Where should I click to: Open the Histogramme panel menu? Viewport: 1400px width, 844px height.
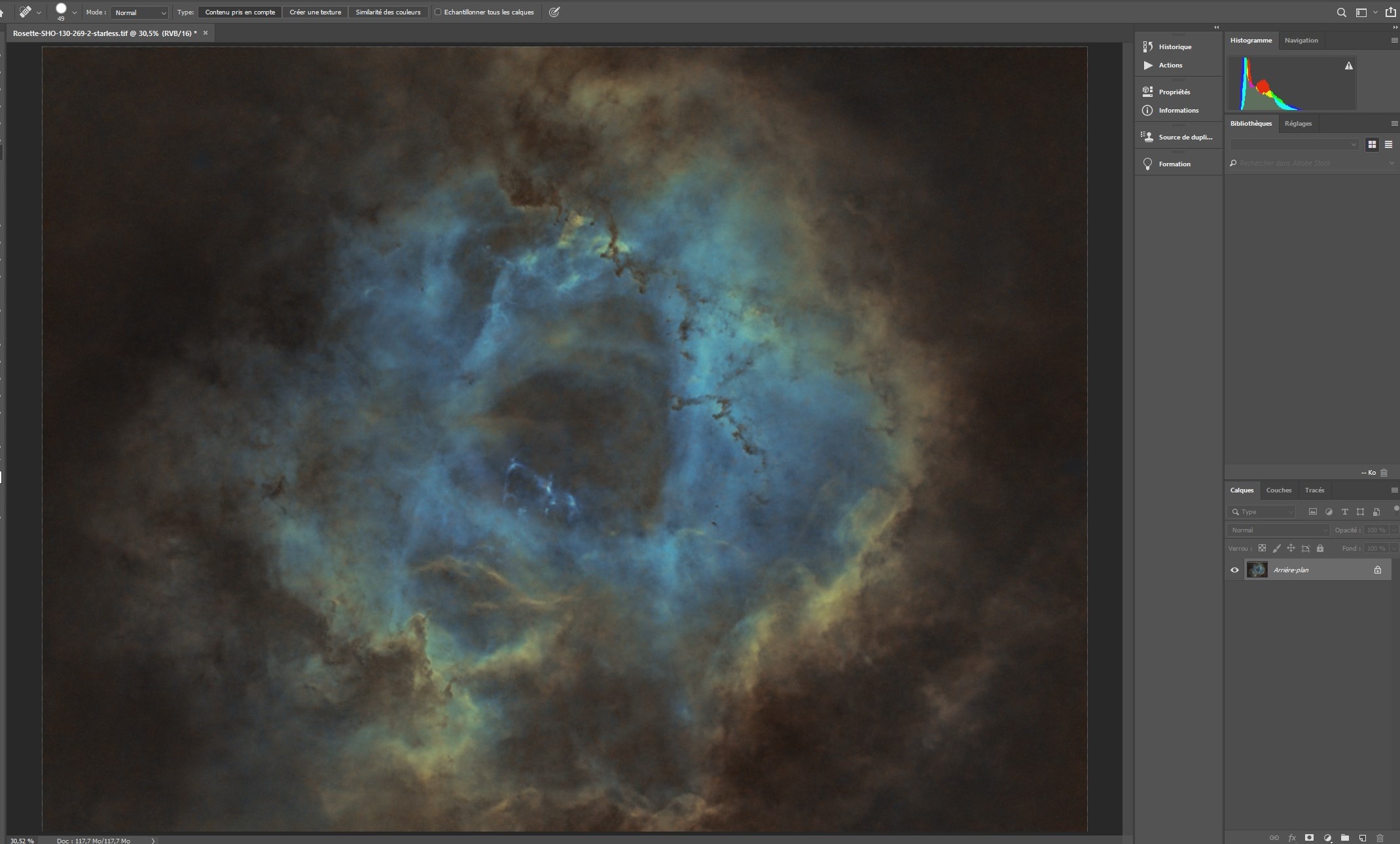pyautogui.click(x=1394, y=40)
